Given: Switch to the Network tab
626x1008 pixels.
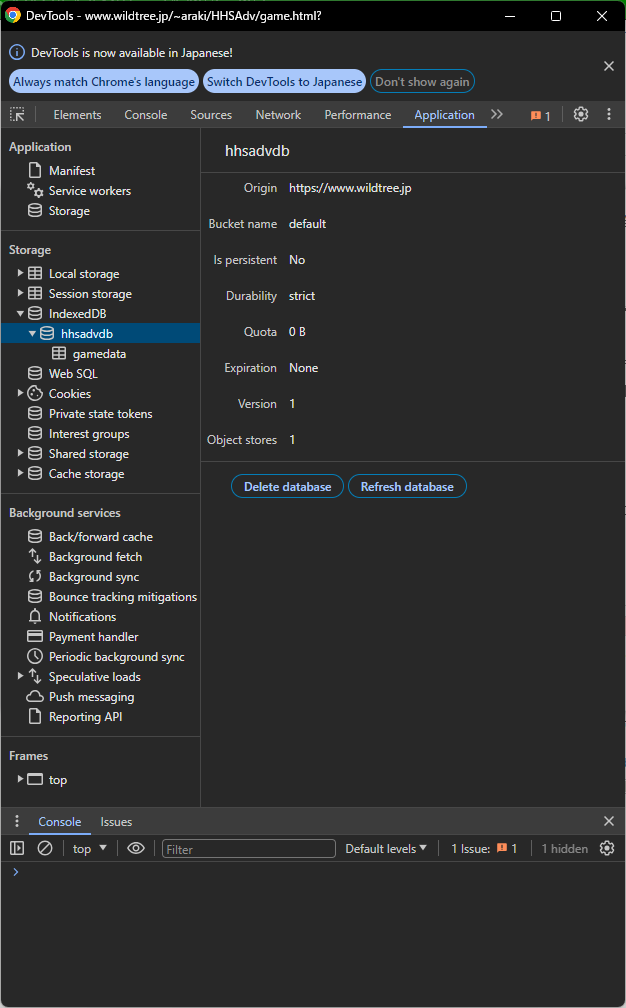Looking at the screenshot, I should [278, 115].
